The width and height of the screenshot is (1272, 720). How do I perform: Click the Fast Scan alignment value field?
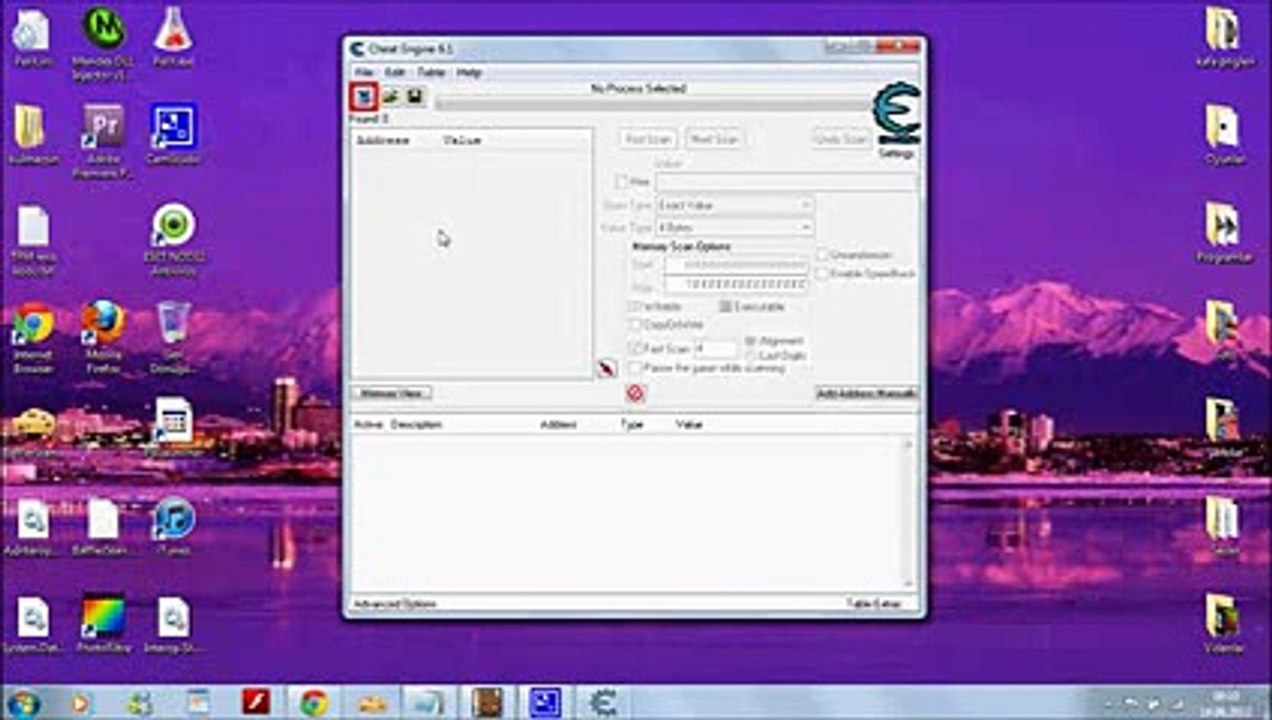point(716,348)
